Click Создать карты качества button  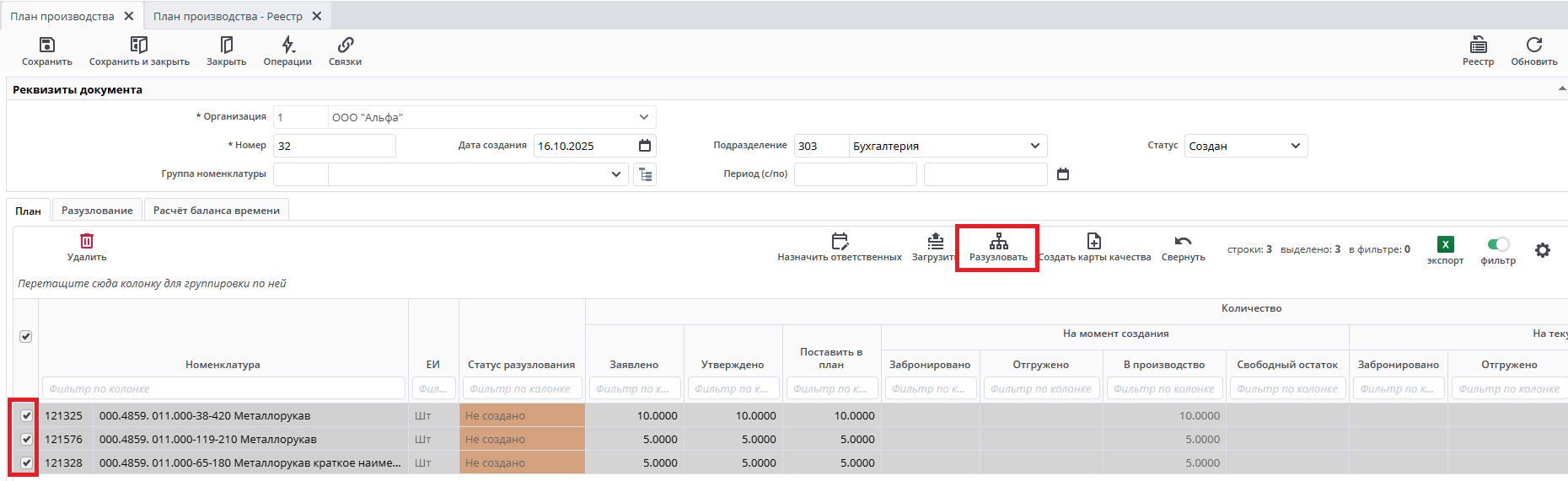point(1094,247)
